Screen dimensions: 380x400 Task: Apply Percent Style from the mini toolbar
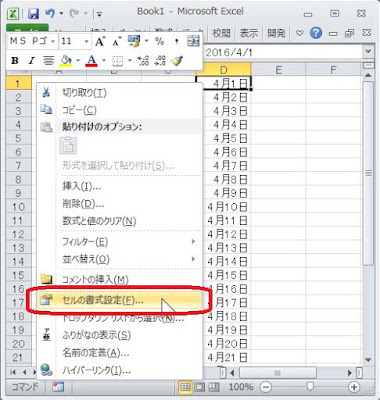pos(159,41)
